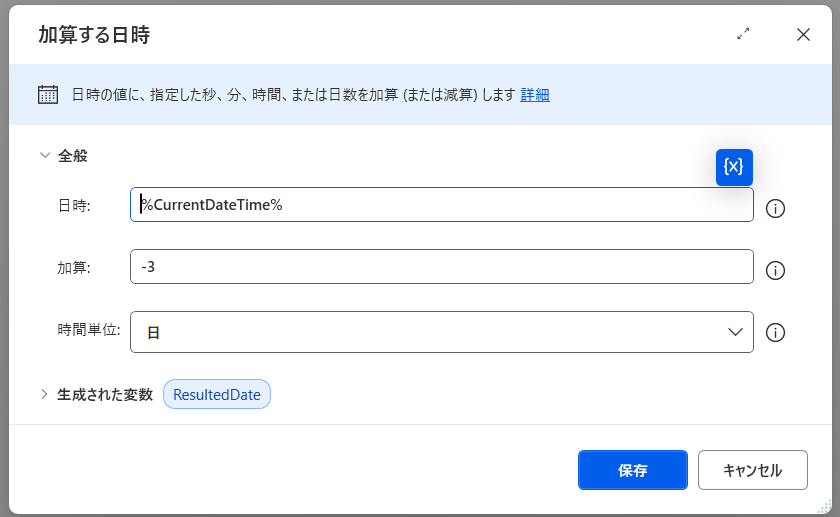Click the 加算 field containing -3

[440, 267]
